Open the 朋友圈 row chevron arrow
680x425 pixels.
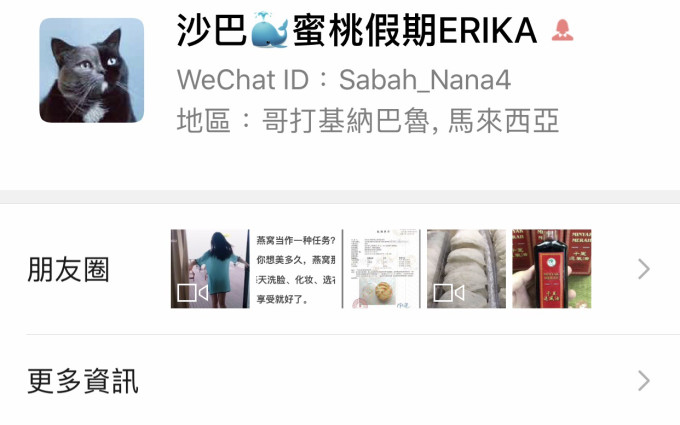coord(644,269)
